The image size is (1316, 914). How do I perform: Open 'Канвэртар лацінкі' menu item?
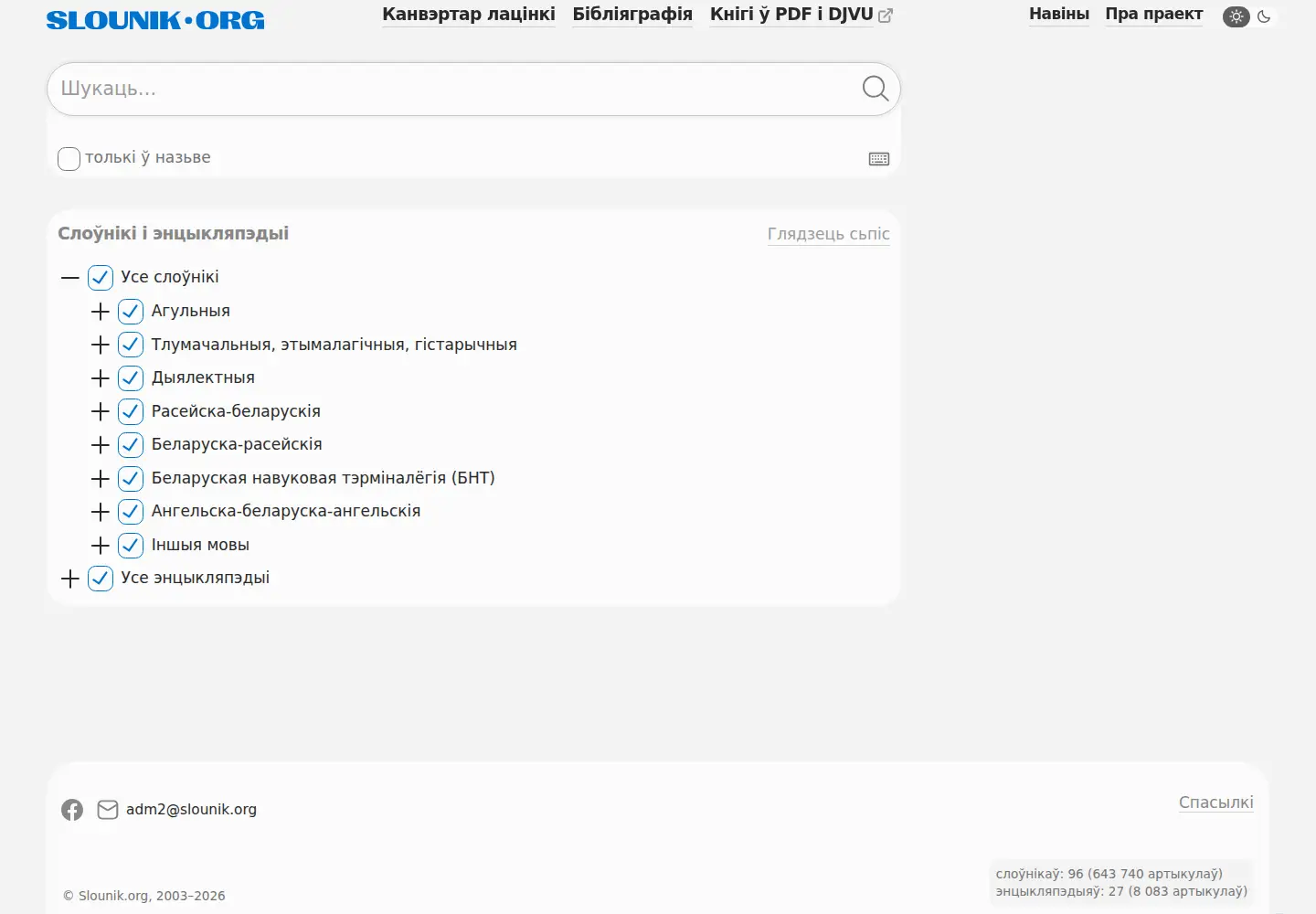[469, 15]
